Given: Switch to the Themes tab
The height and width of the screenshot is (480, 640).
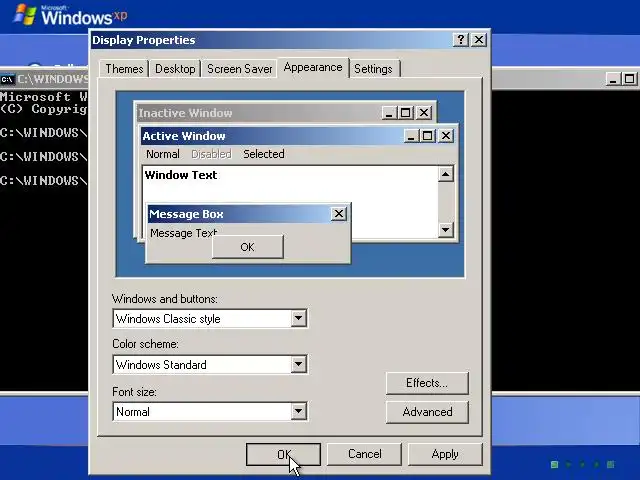Looking at the screenshot, I should (124, 69).
